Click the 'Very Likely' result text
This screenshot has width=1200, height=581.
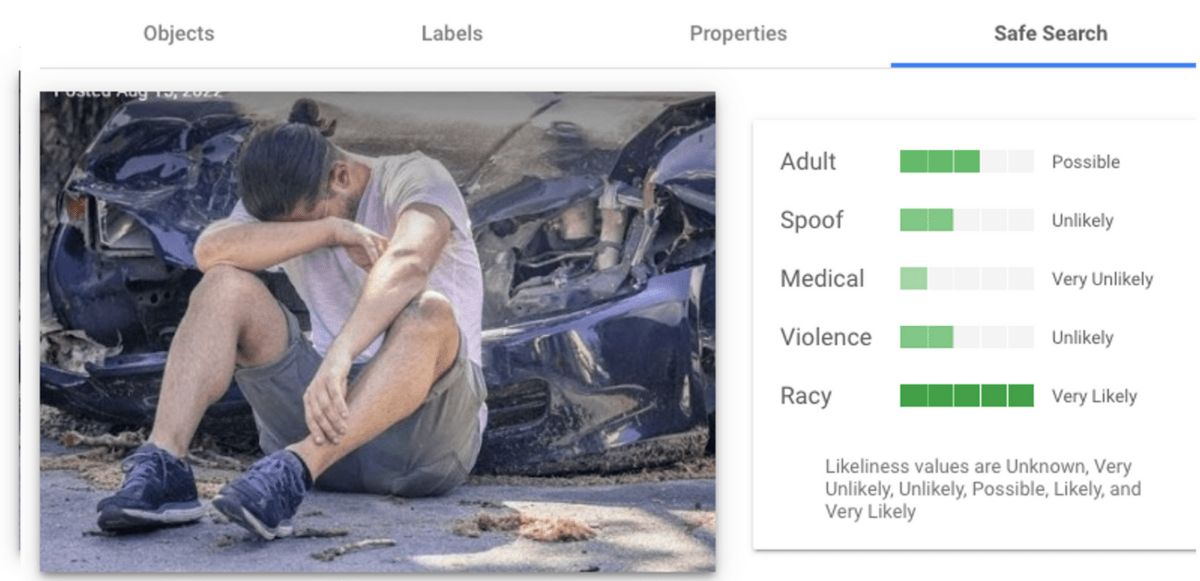pyautogui.click(x=1094, y=397)
